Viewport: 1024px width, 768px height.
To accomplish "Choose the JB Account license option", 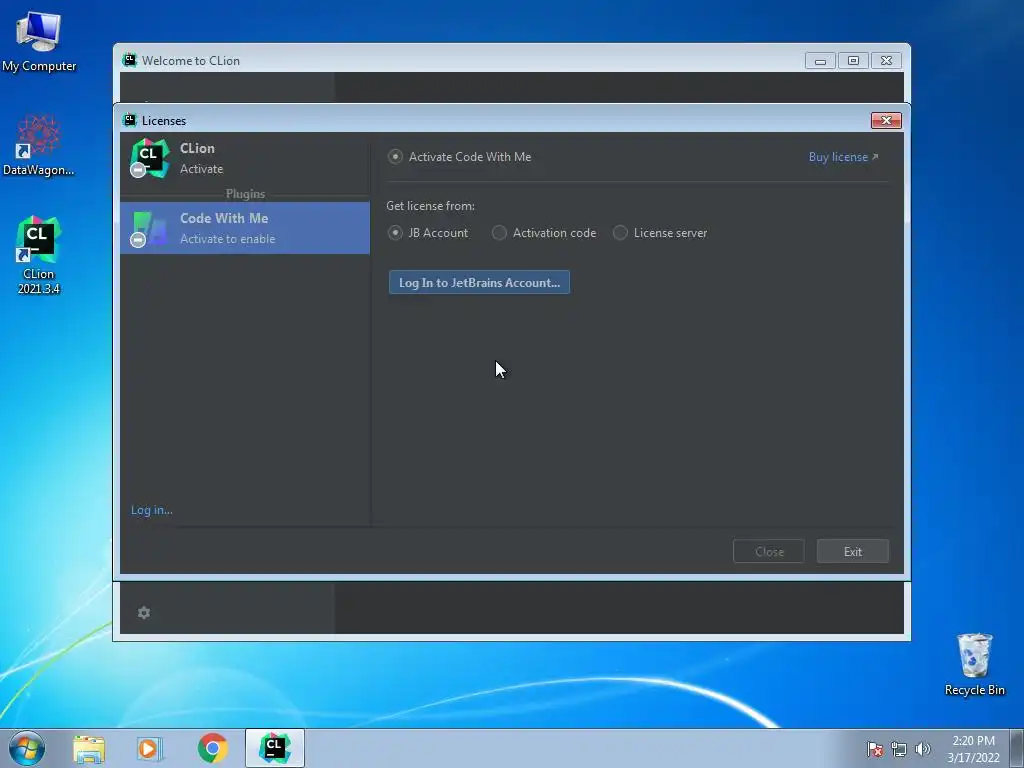I will [395, 233].
